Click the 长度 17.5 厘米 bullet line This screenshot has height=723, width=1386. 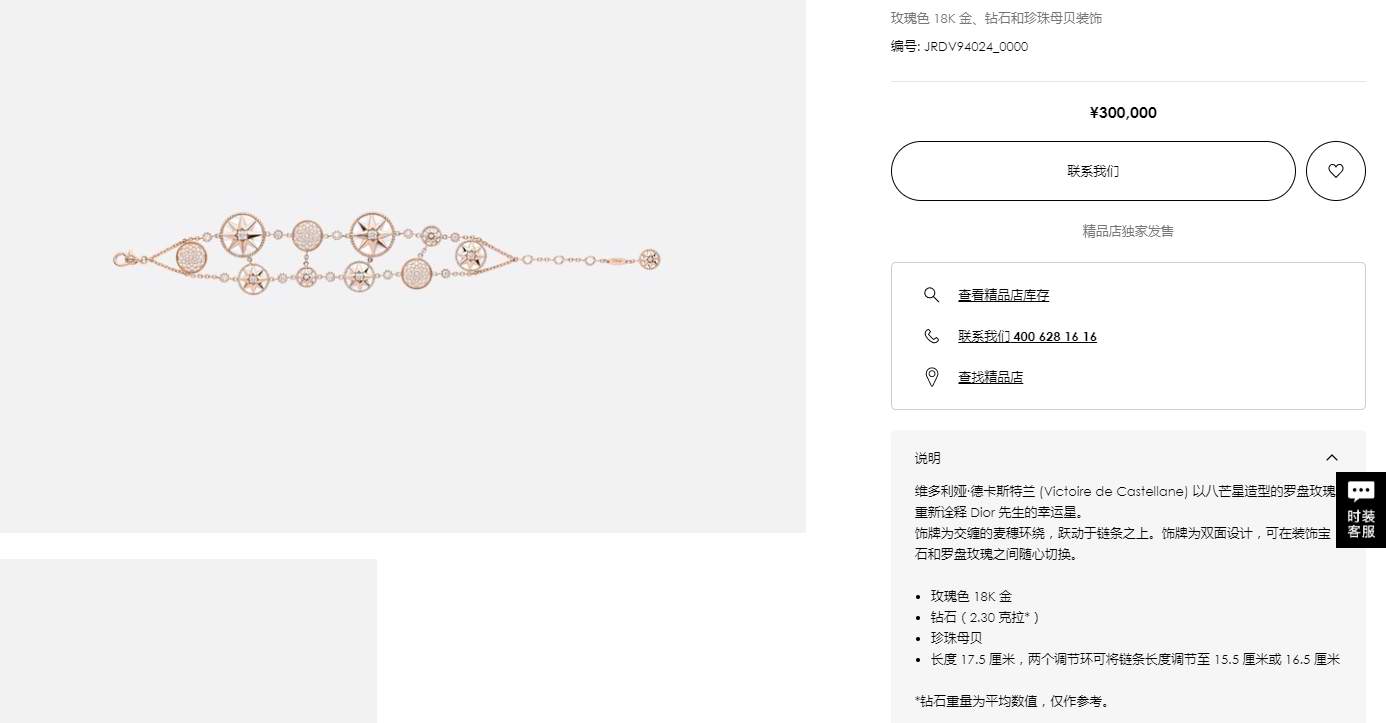pyautogui.click(x=1135, y=659)
